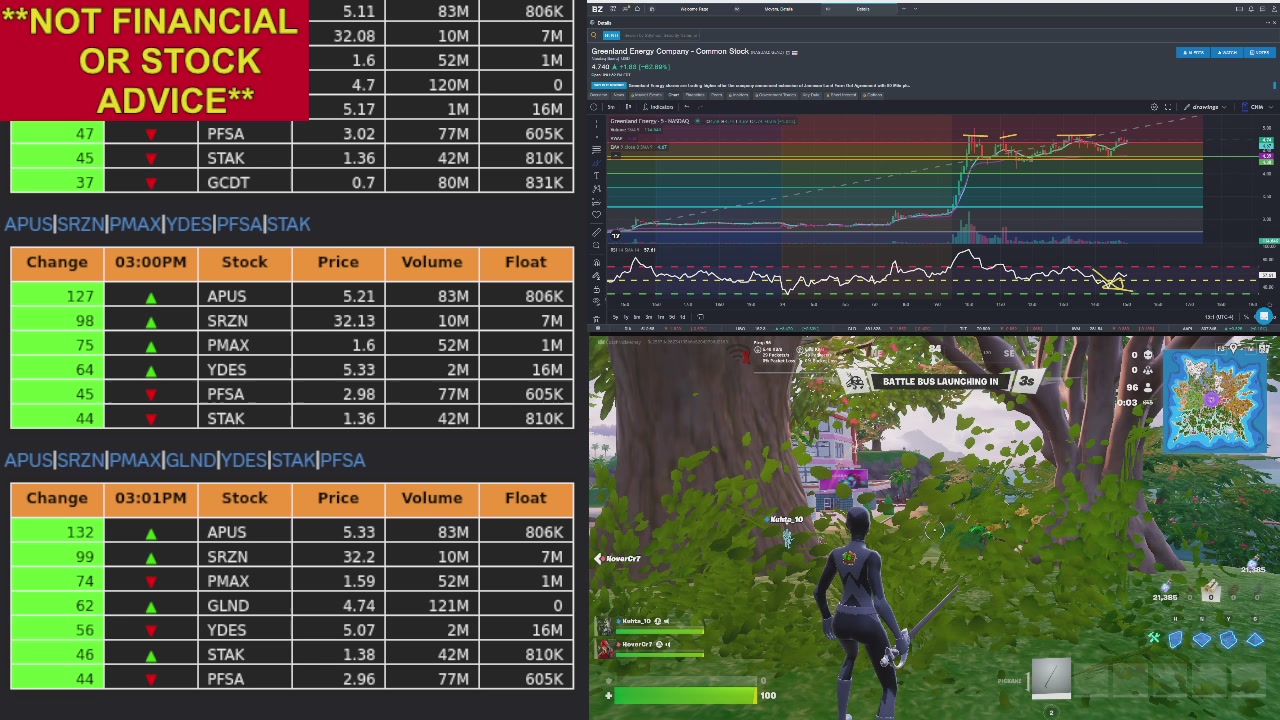This screenshot has height=720, width=1280.
Task: Select the ruler measure tool on chart sidebar
Action: pyautogui.click(x=597, y=233)
